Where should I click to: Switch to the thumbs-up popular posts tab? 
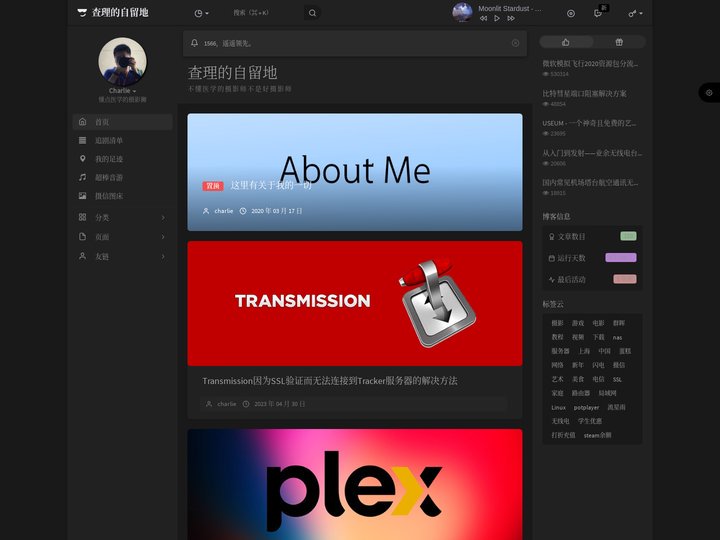(566, 42)
